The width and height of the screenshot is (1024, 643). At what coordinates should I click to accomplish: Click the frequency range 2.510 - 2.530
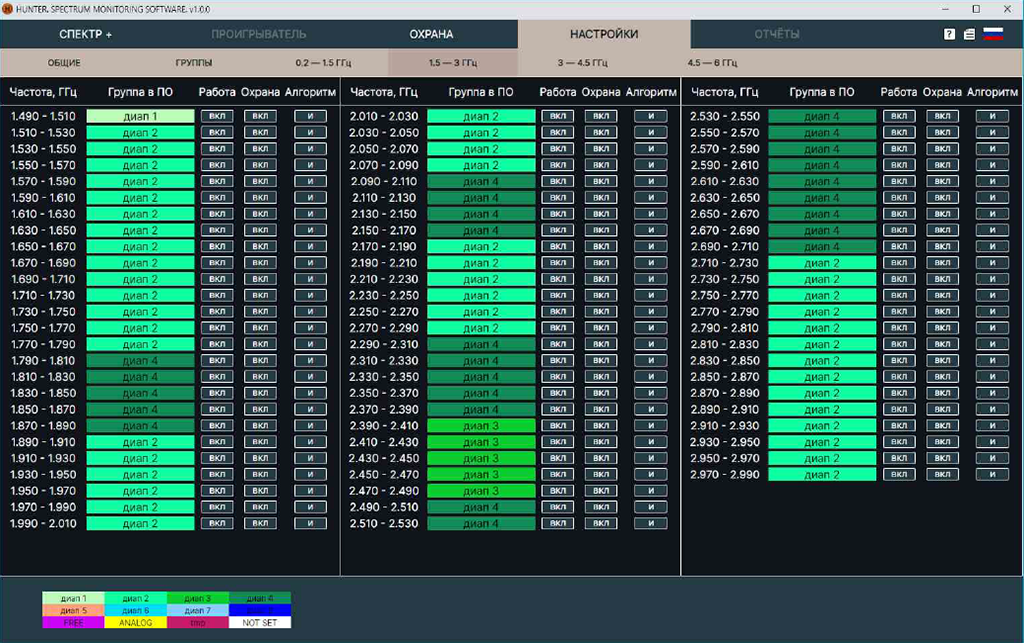pyautogui.click(x=384, y=524)
